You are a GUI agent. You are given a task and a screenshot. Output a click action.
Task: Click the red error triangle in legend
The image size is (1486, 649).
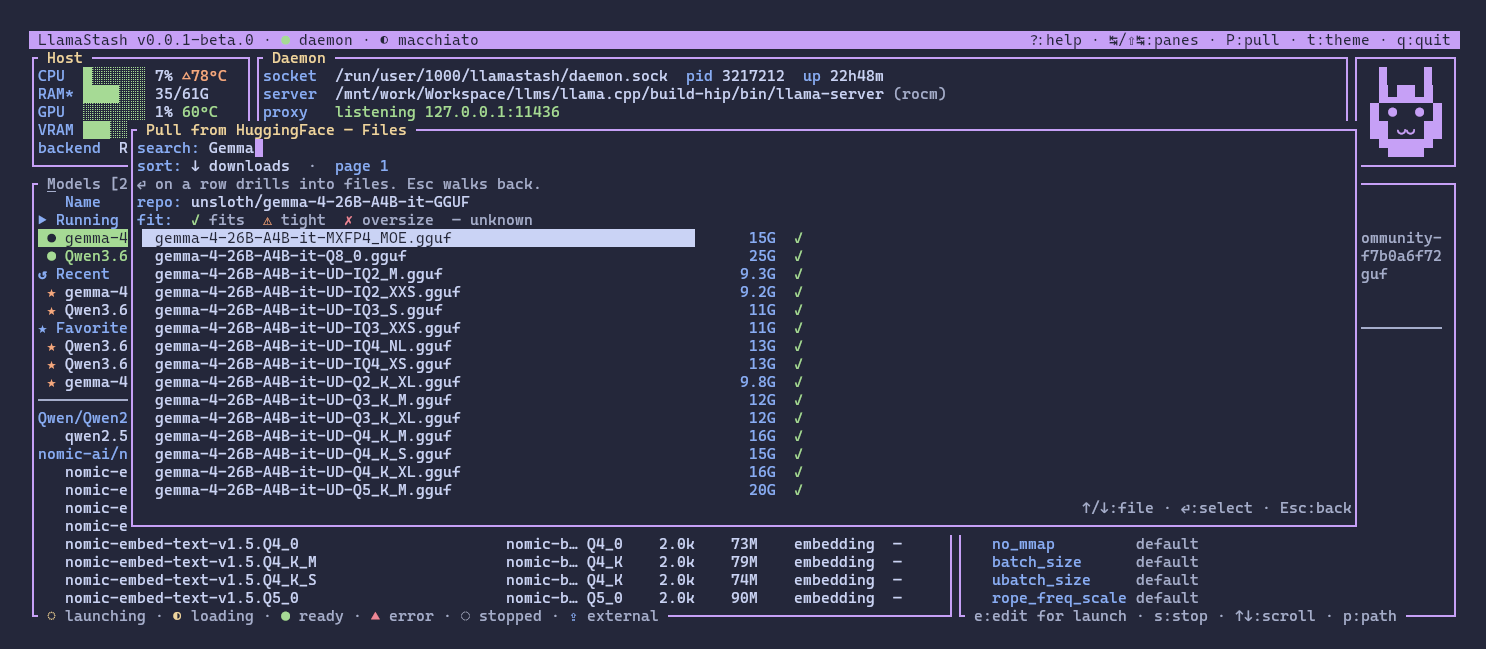pos(375,616)
